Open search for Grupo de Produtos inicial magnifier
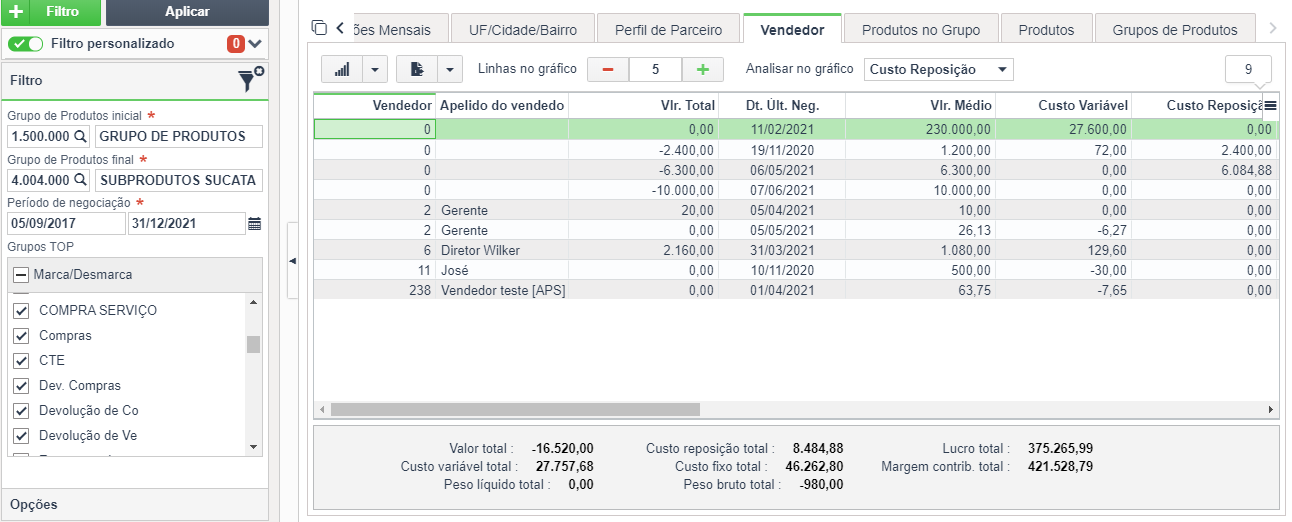The width and height of the screenshot is (1292, 522). [x=81, y=136]
